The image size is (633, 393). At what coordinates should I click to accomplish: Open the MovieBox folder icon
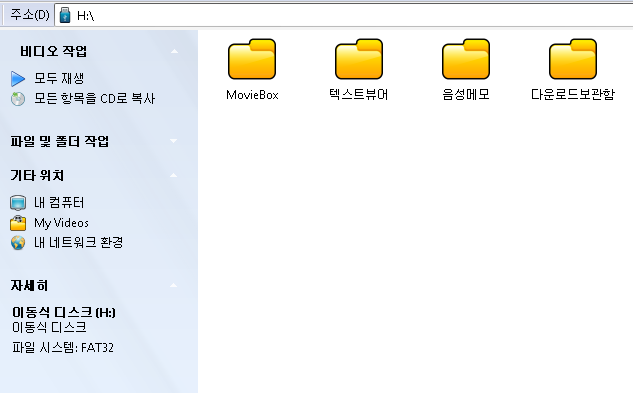252,59
